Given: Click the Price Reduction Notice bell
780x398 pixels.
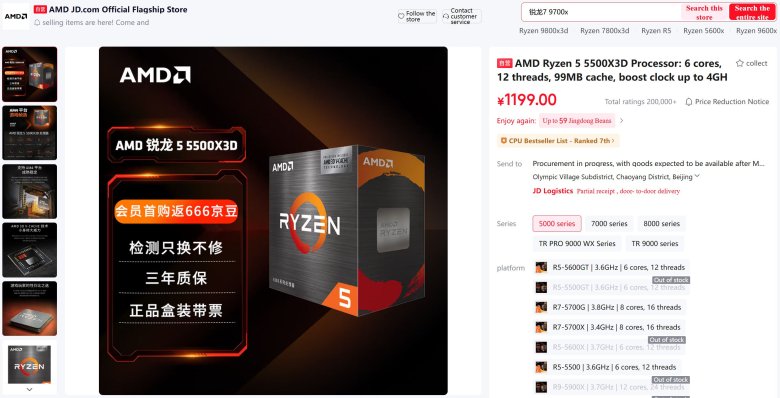Looking at the screenshot, I should 689,101.
